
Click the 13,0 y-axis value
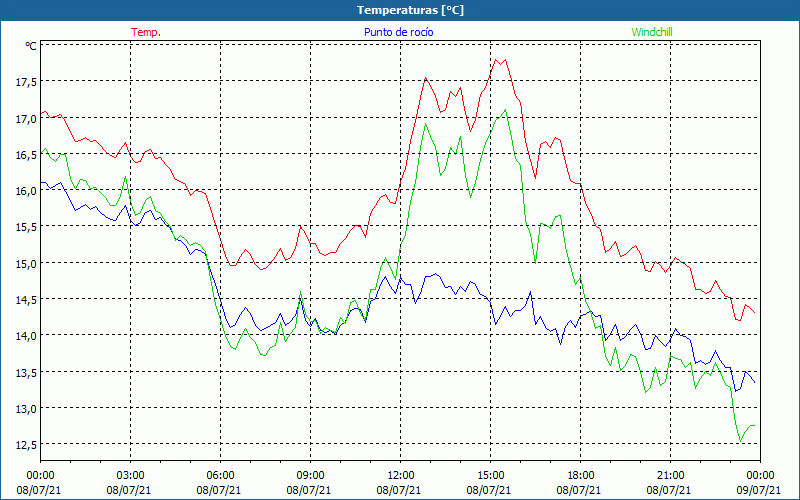26,410
